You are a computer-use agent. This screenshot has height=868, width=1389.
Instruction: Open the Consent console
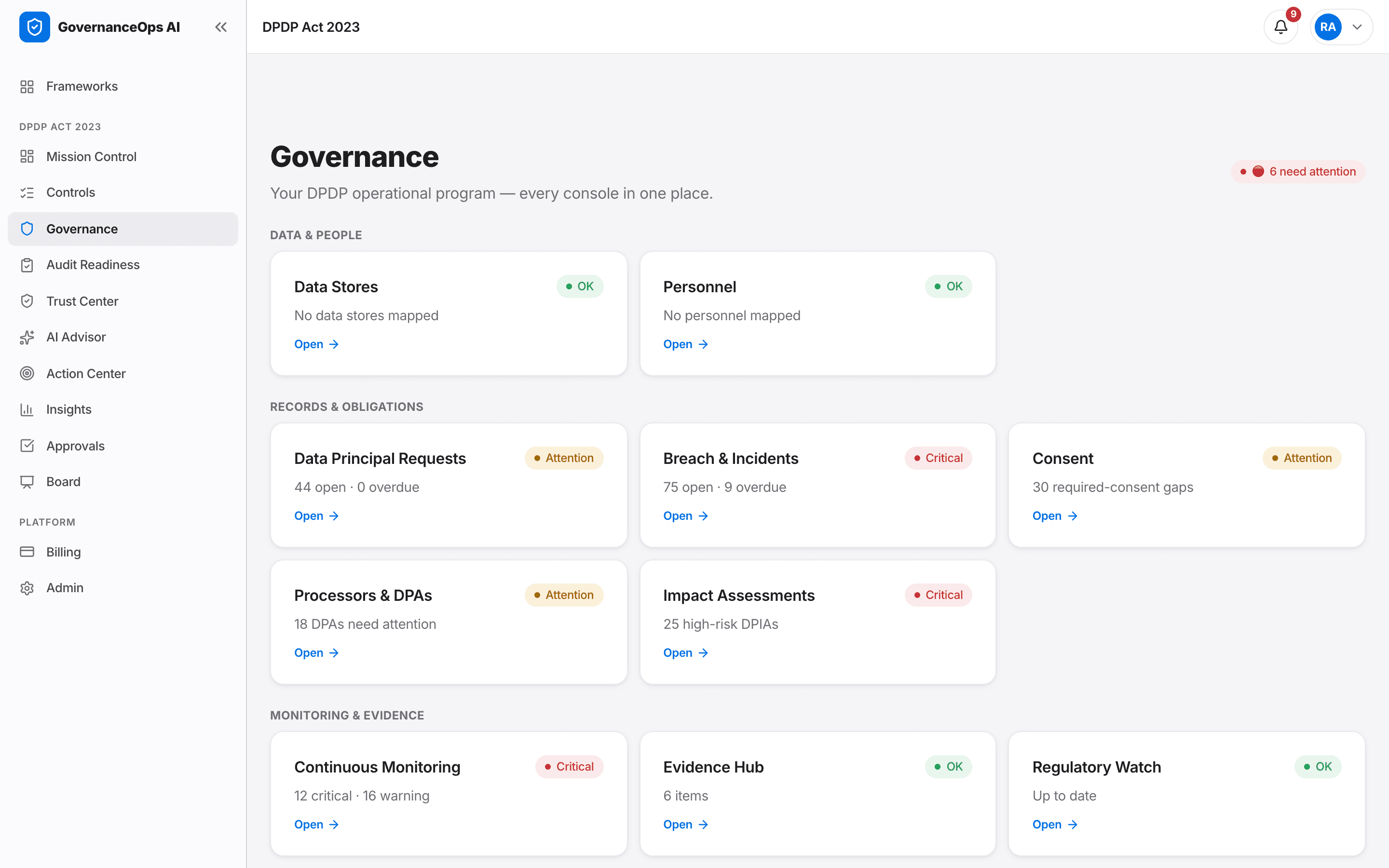[x=1054, y=516]
